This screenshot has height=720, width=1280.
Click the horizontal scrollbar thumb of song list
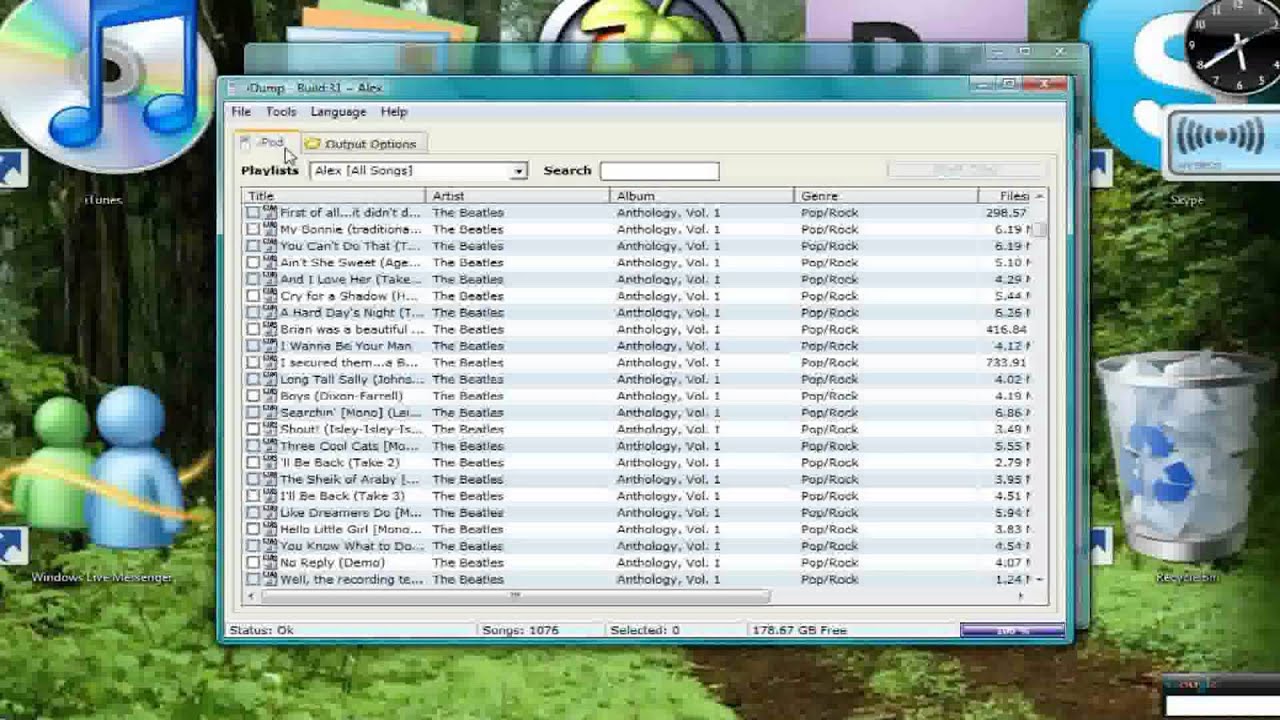coord(515,596)
